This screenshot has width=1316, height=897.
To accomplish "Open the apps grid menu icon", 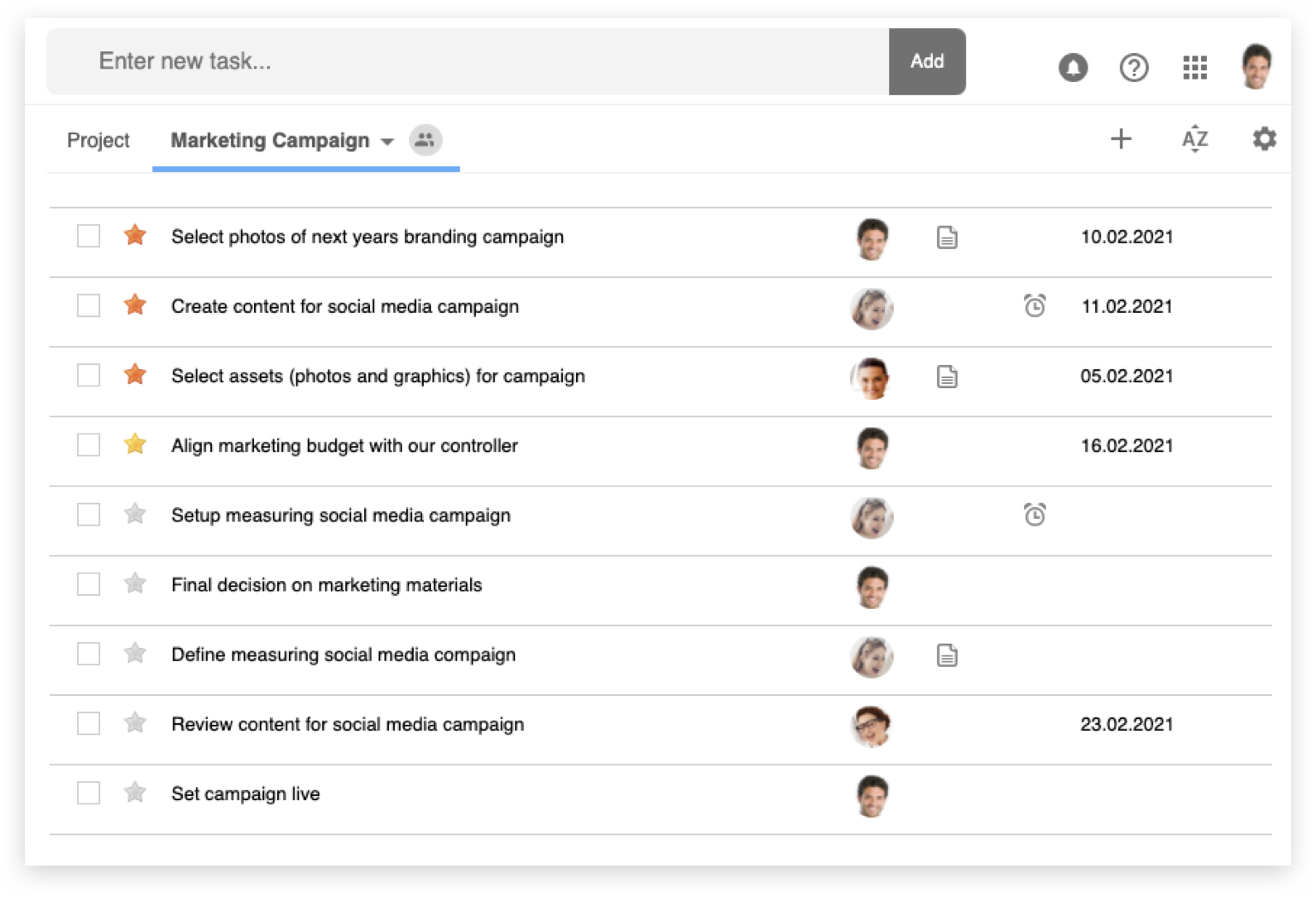I will (x=1194, y=67).
